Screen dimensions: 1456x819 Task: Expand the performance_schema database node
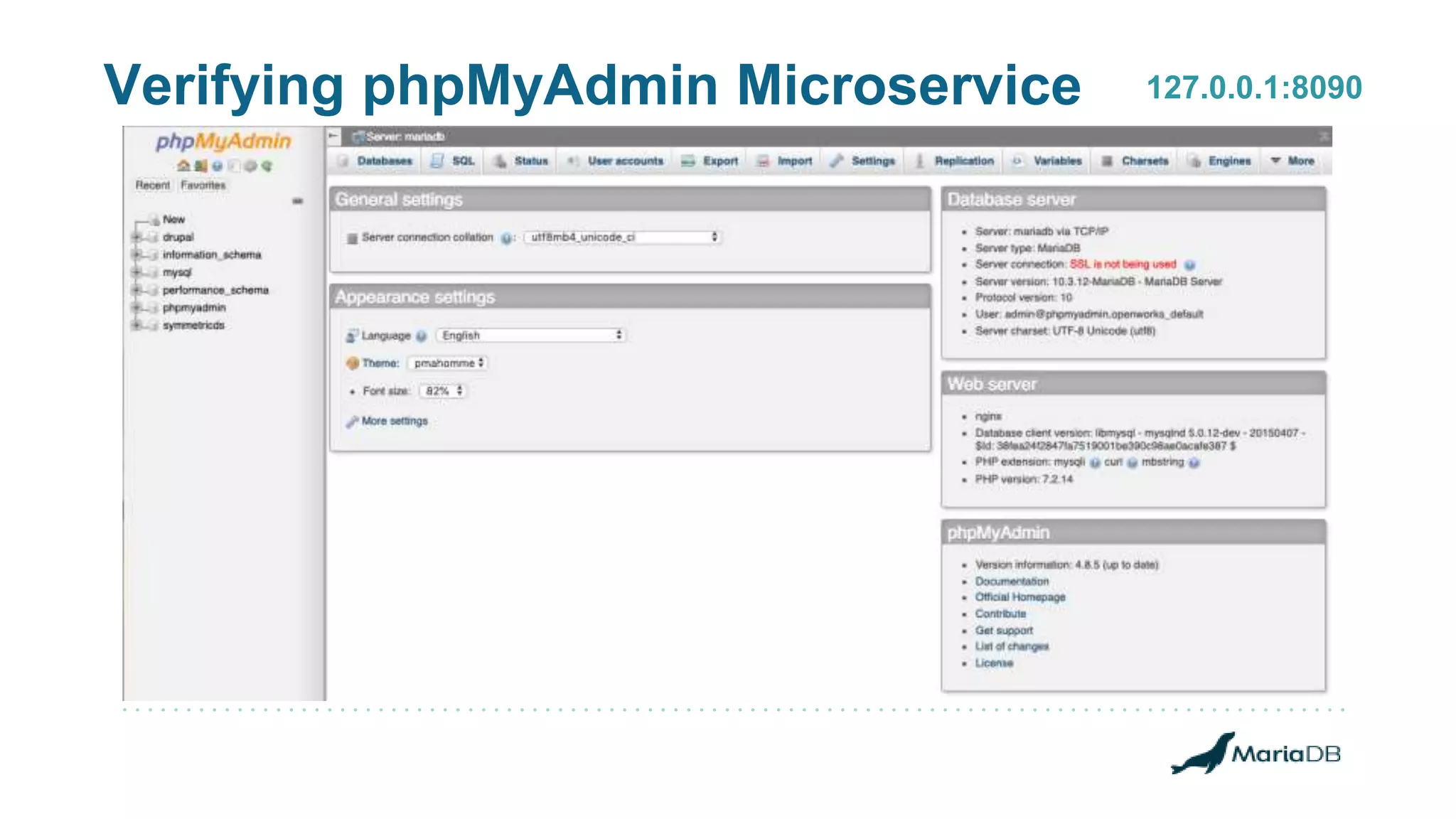(136, 290)
